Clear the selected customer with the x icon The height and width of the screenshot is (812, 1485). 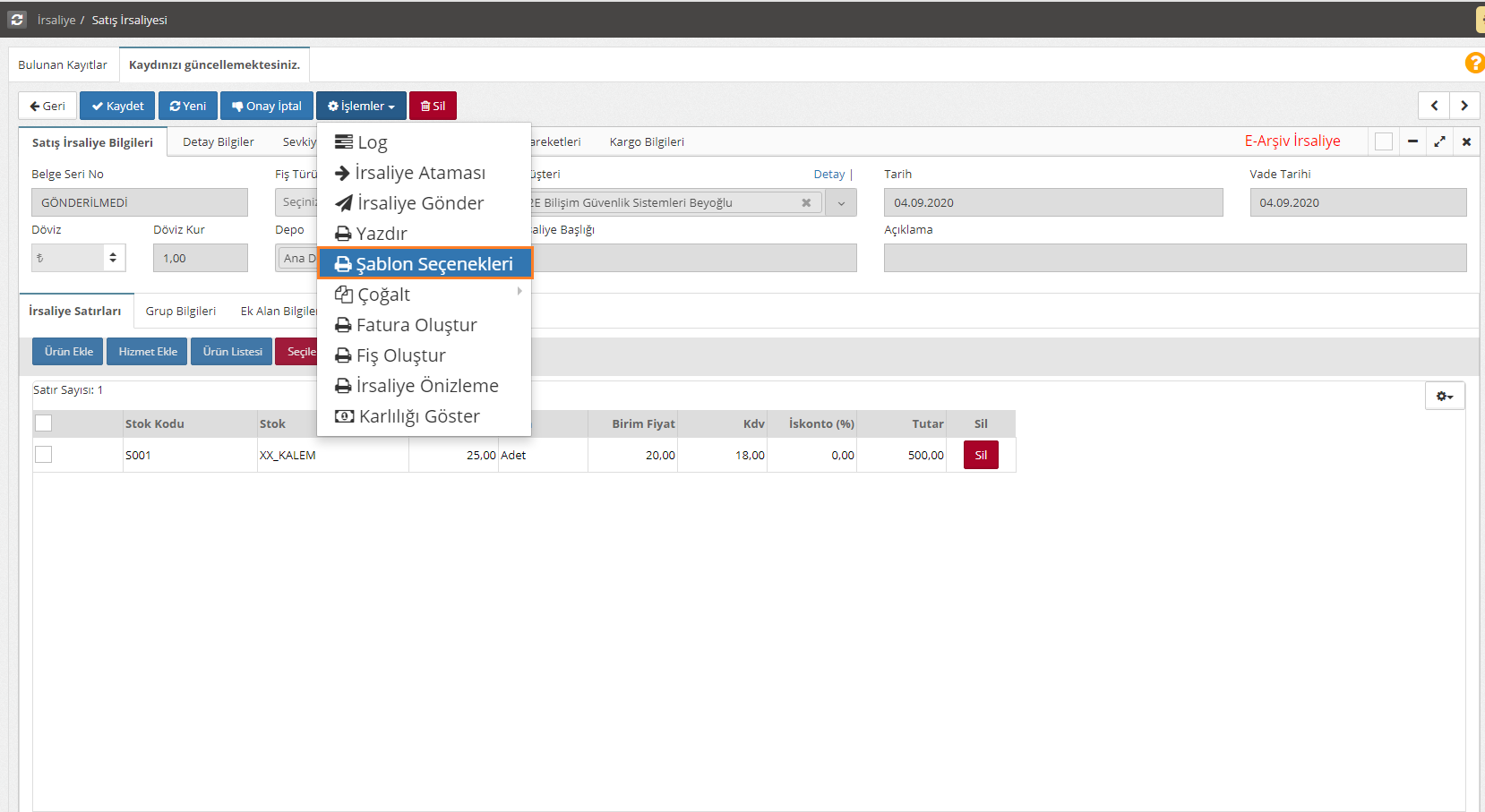click(x=806, y=202)
